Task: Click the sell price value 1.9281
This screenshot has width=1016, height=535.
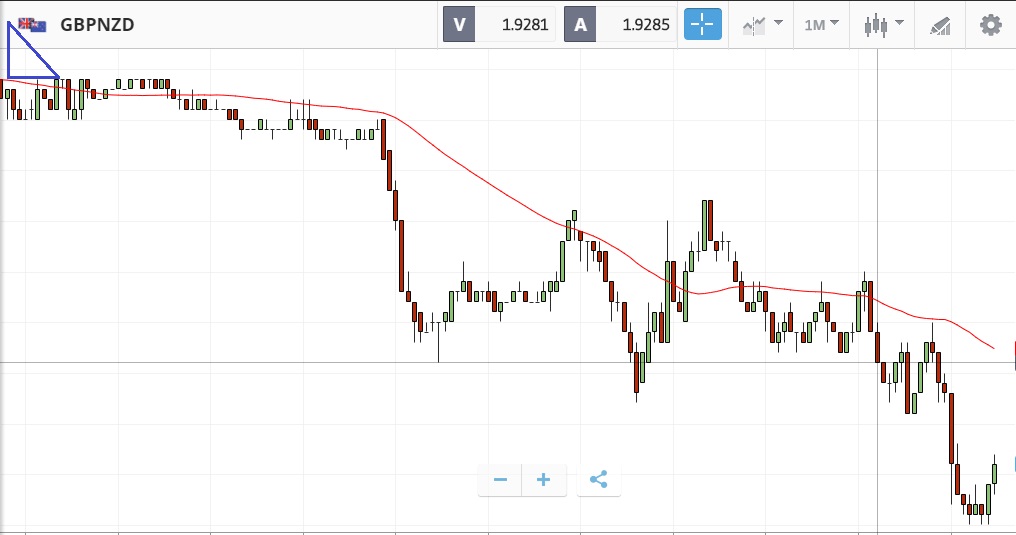Action: pyautogui.click(x=525, y=25)
